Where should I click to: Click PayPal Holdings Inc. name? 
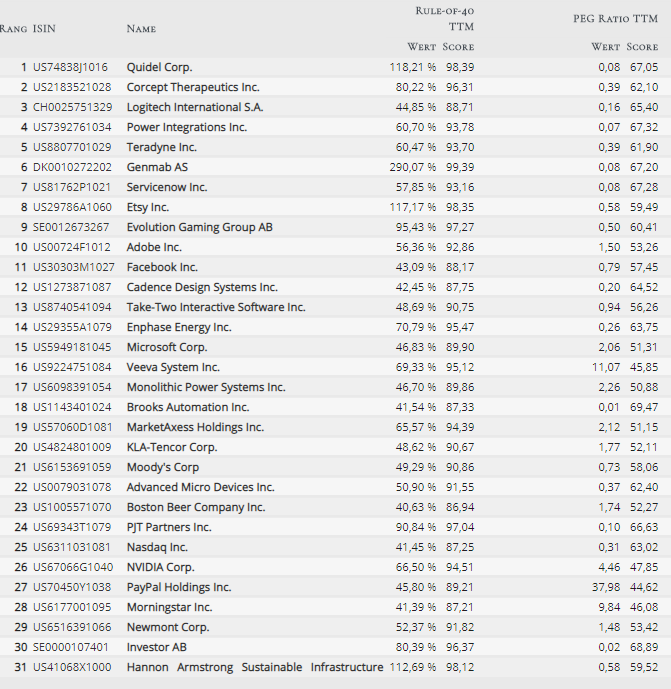pyautogui.click(x=179, y=587)
